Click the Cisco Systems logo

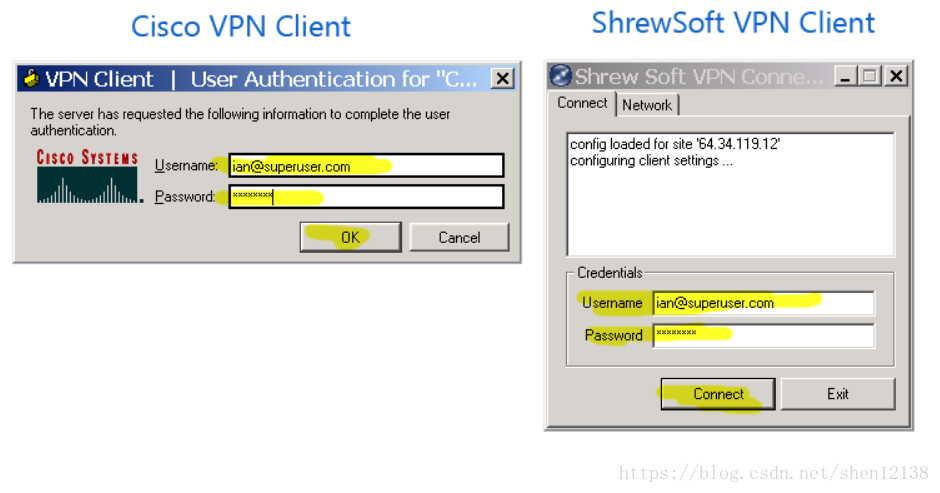click(x=87, y=176)
